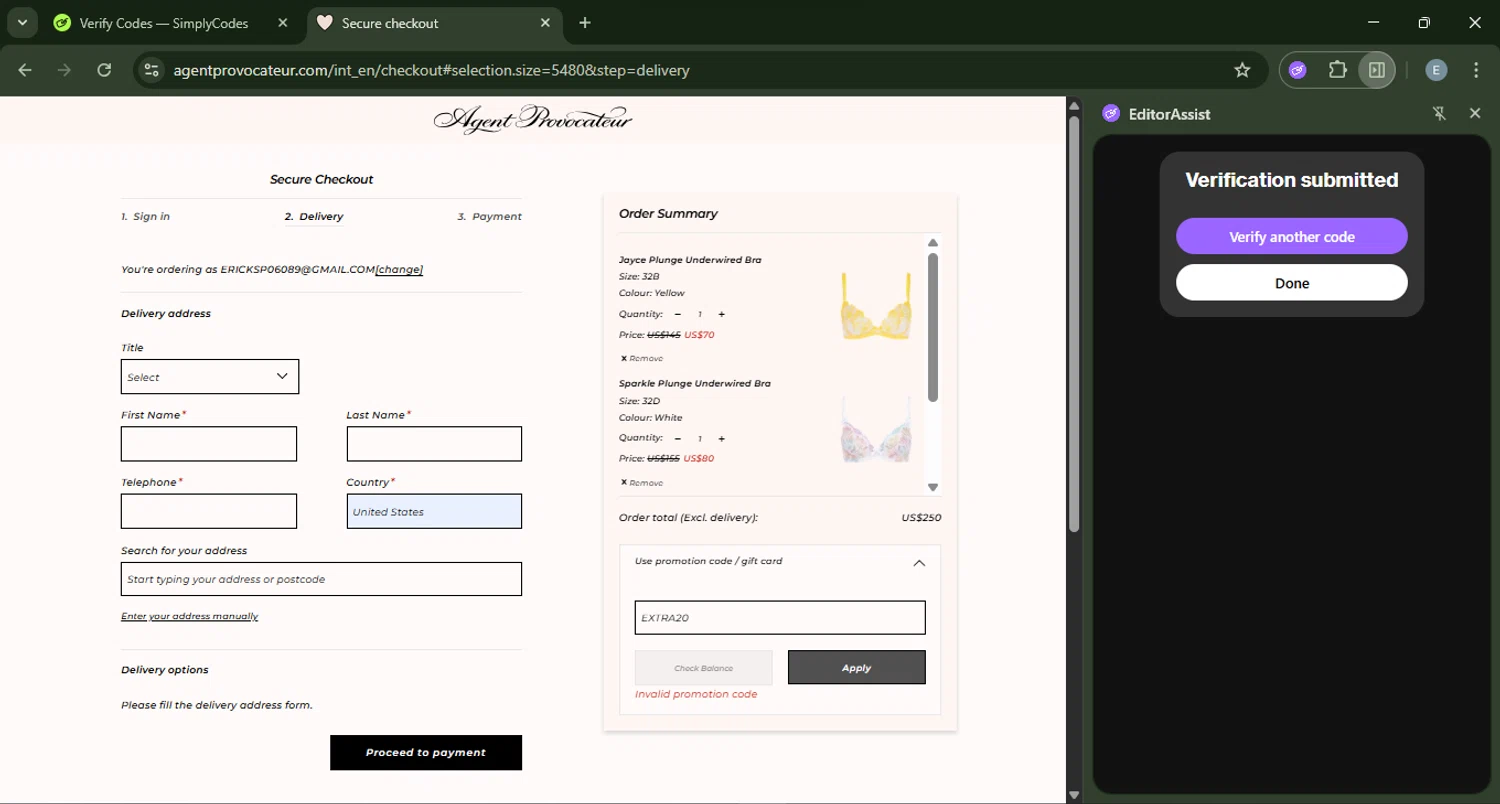Click the Invalid promotion code message
Viewport: 1500px width, 804px height.
tap(696, 694)
